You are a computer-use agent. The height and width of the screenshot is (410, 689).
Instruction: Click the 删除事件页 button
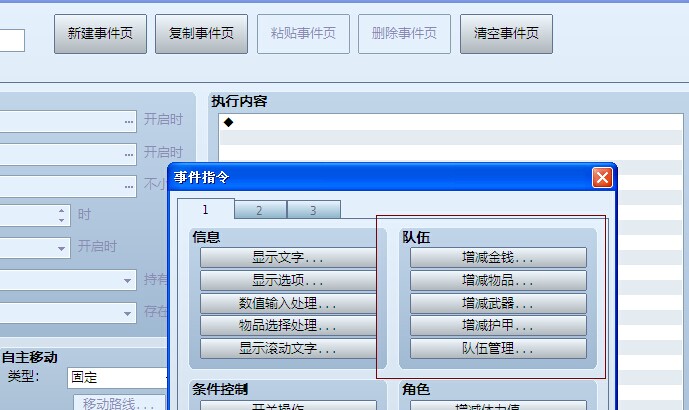(404, 34)
